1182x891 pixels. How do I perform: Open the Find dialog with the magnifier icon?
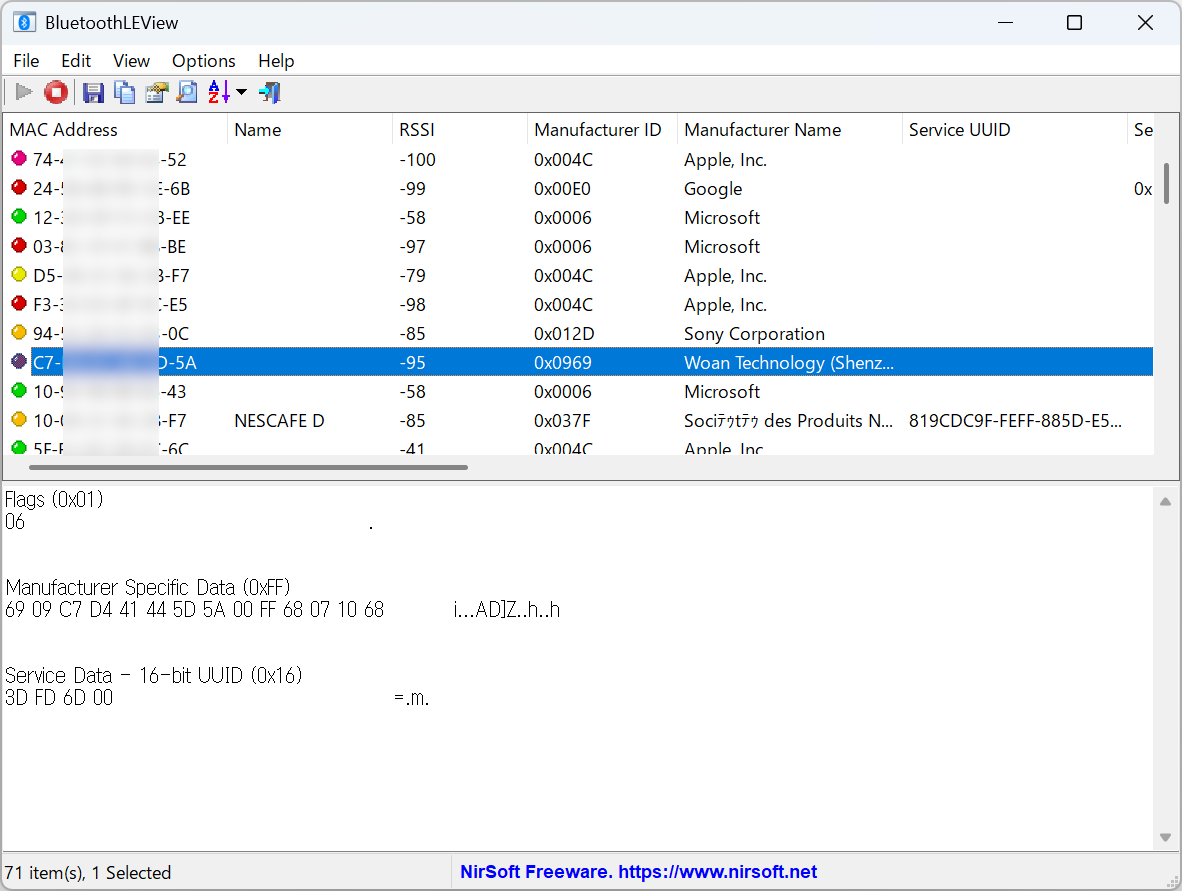188,92
